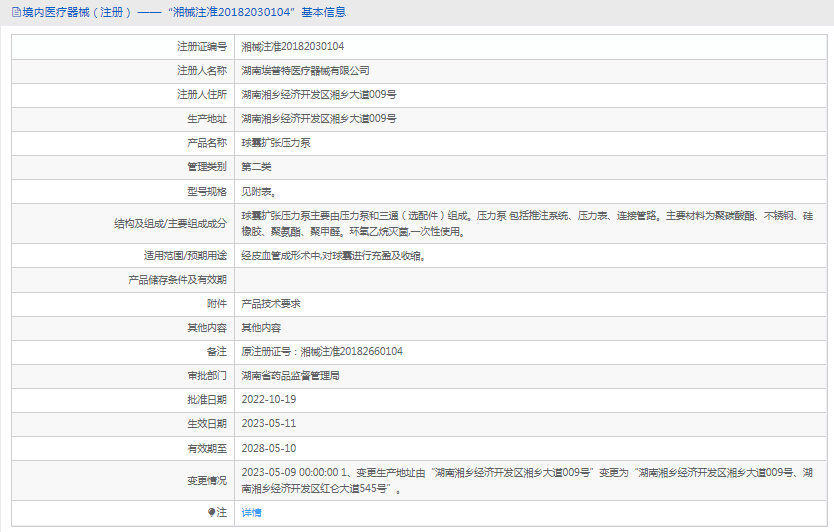This screenshot has height=532, width=834.
Task: Click approval date 2022-10-19
Action: (269, 399)
